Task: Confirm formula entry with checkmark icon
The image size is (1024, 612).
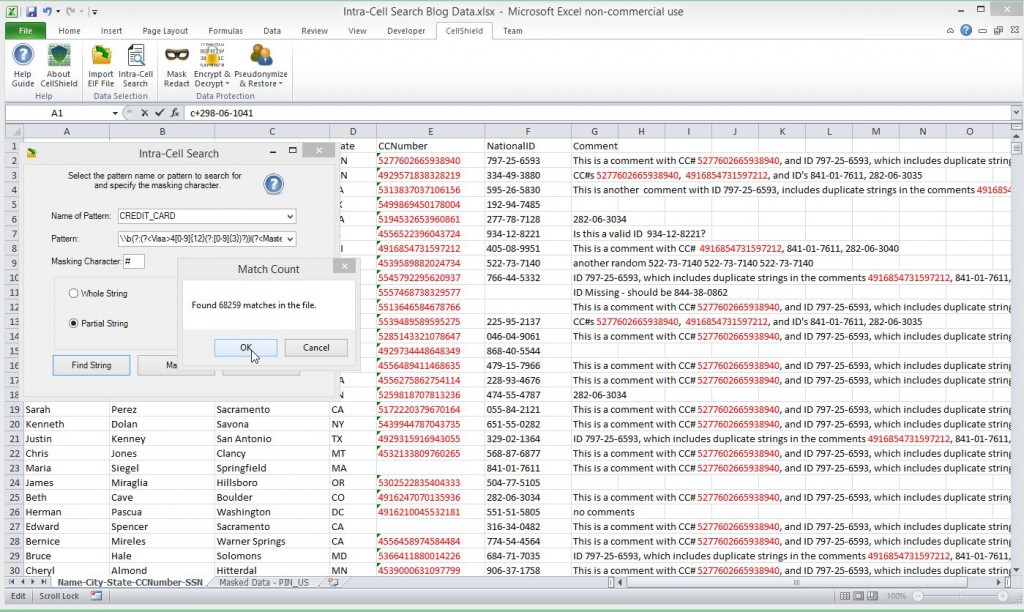Action: pyautogui.click(x=159, y=113)
